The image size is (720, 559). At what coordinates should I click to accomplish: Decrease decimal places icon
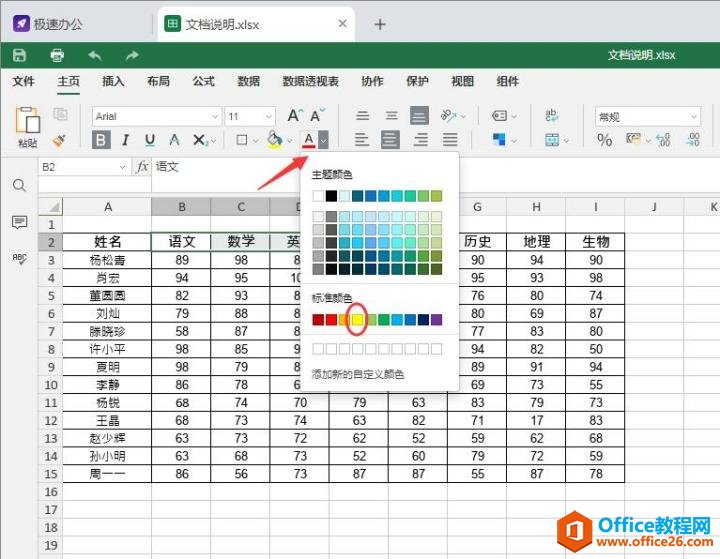[692, 140]
